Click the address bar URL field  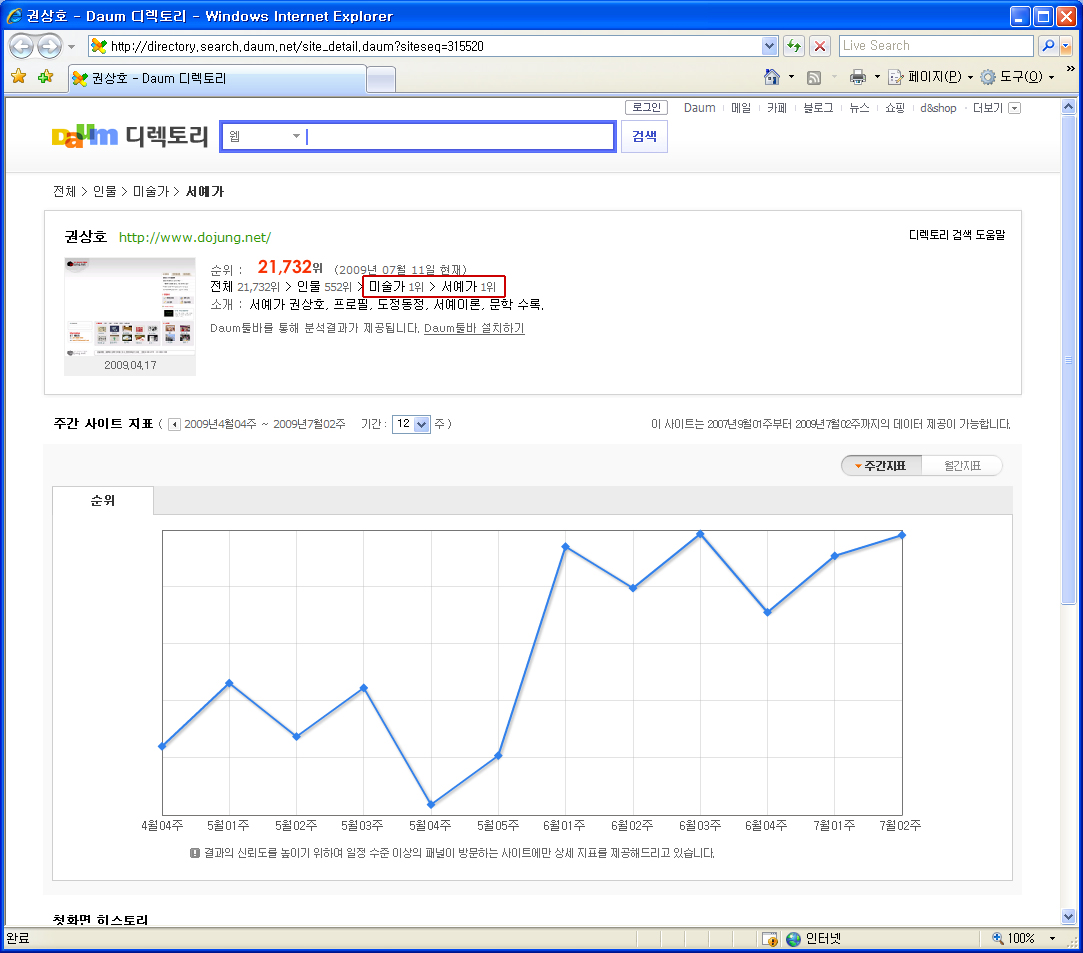pyautogui.click(x=425, y=46)
